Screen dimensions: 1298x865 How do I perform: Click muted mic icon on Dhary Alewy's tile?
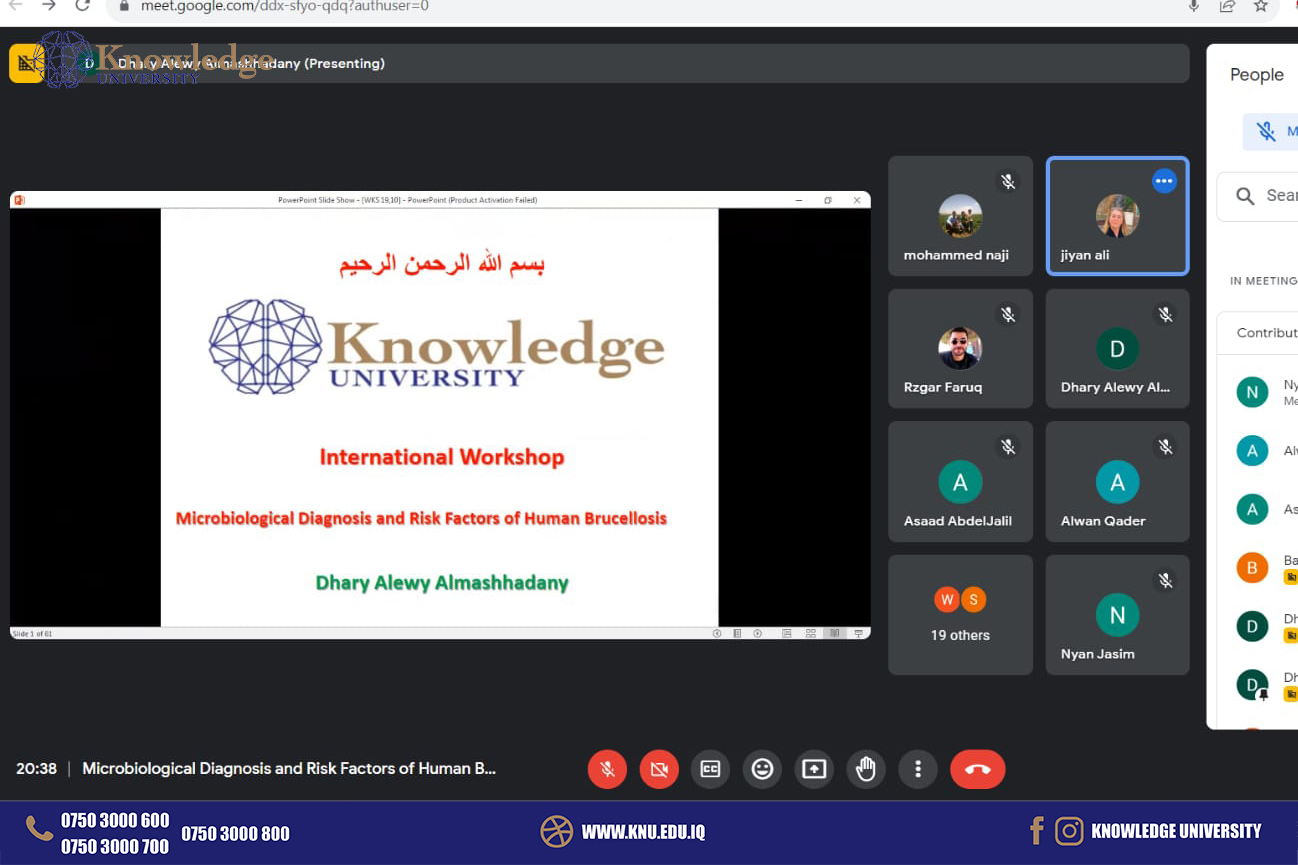pos(1165,315)
